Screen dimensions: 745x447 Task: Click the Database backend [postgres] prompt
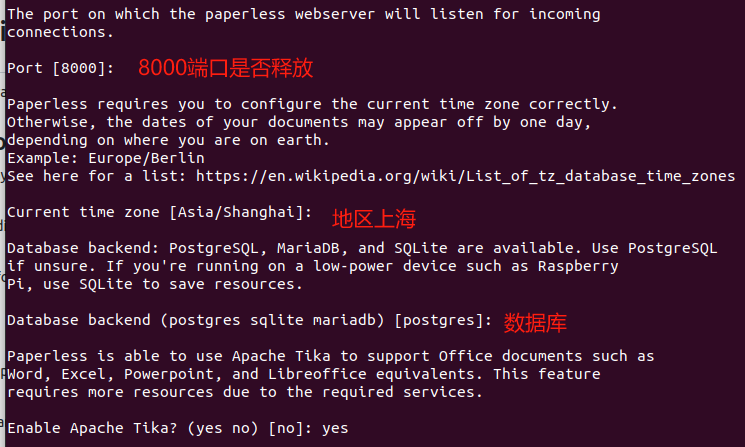tap(248, 320)
